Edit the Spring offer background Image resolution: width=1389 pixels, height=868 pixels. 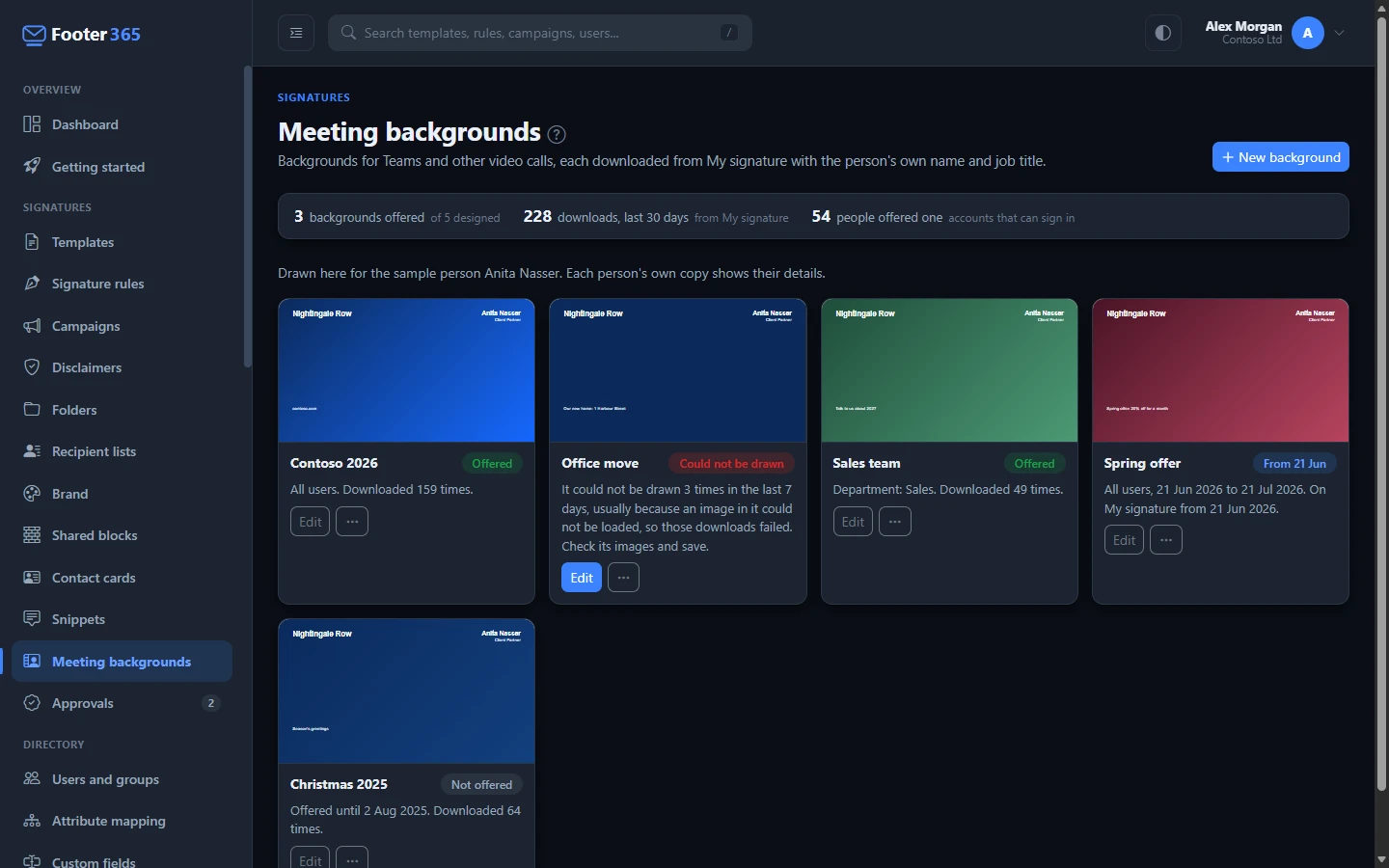click(x=1124, y=540)
